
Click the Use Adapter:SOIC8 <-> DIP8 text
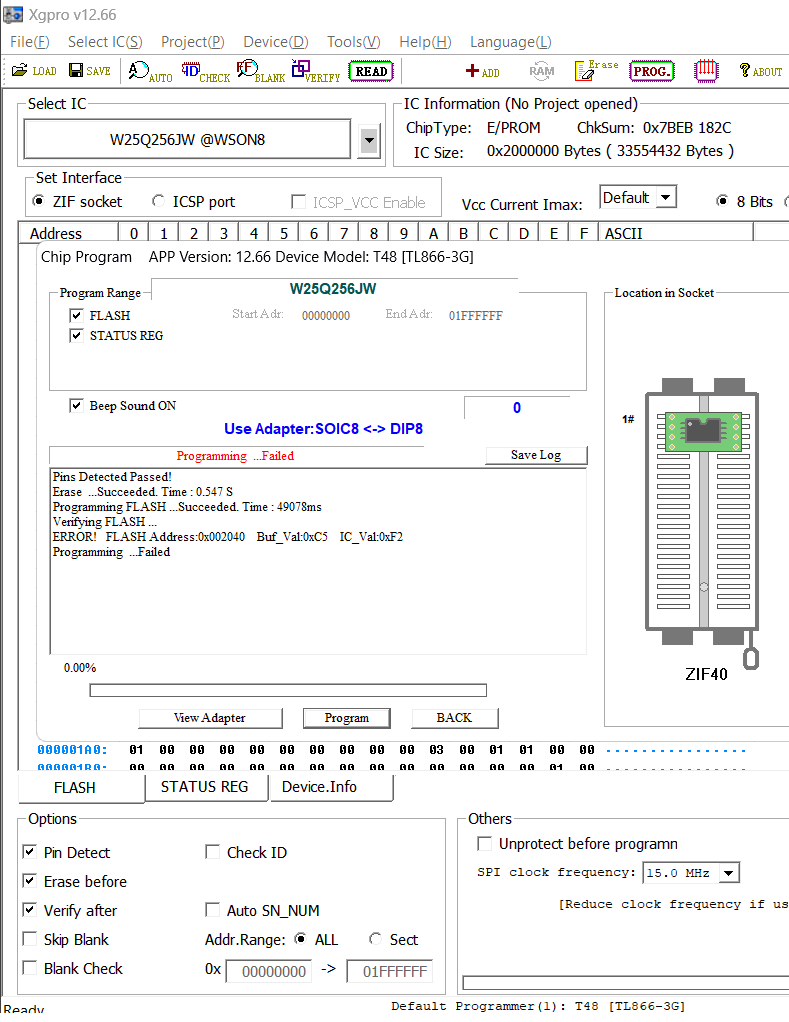[323, 429]
